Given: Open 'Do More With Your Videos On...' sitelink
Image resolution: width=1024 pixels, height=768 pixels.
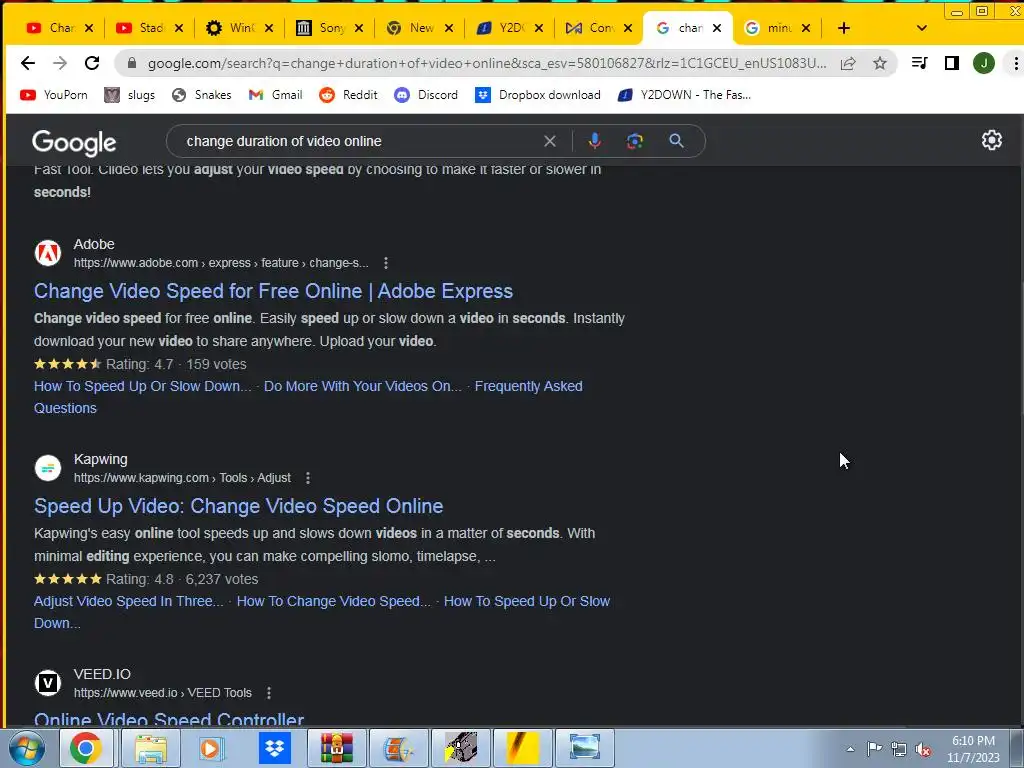Looking at the screenshot, I should [x=362, y=386].
